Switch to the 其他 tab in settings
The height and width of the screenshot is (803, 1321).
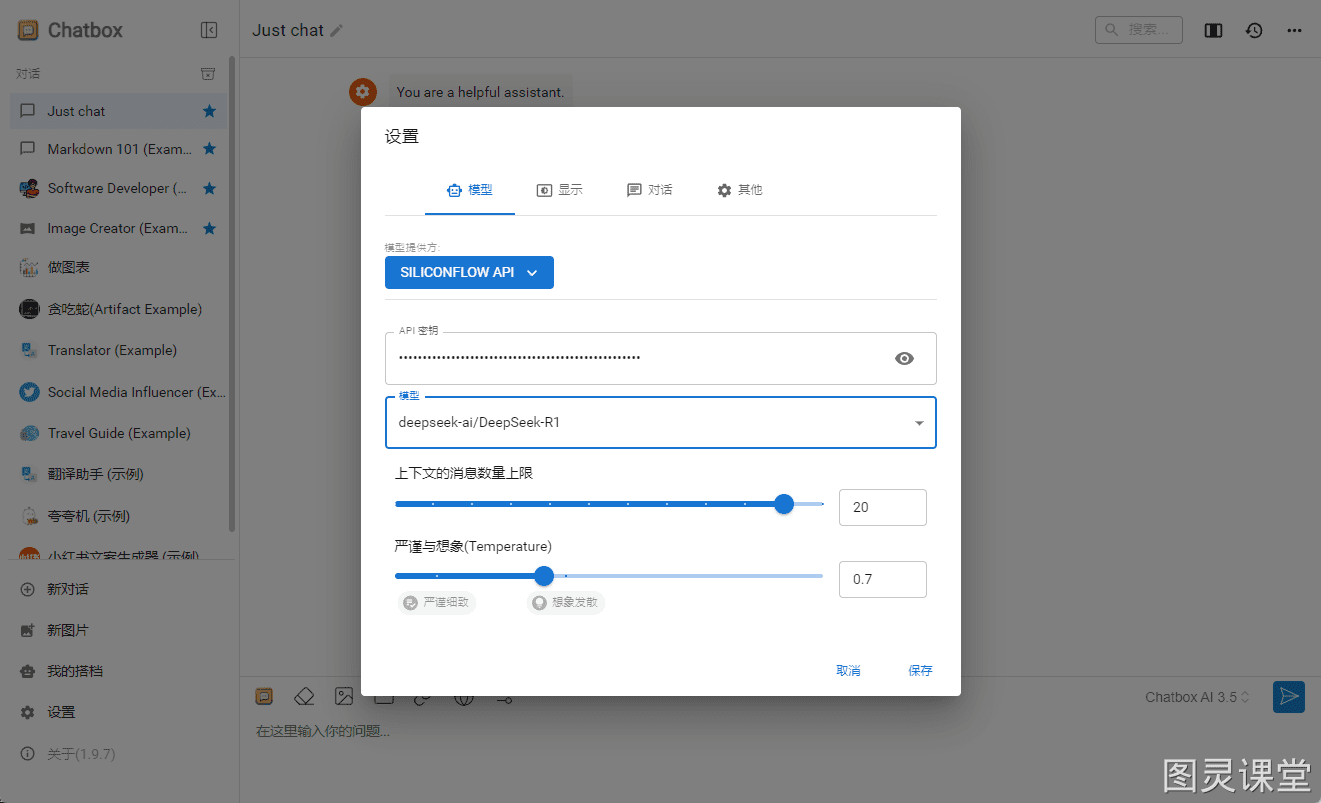[740, 190]
